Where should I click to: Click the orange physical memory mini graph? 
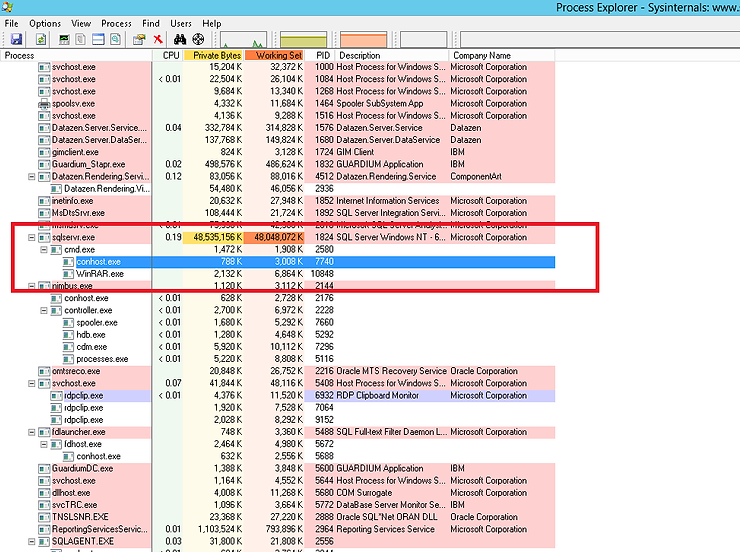tap(363, 40)
